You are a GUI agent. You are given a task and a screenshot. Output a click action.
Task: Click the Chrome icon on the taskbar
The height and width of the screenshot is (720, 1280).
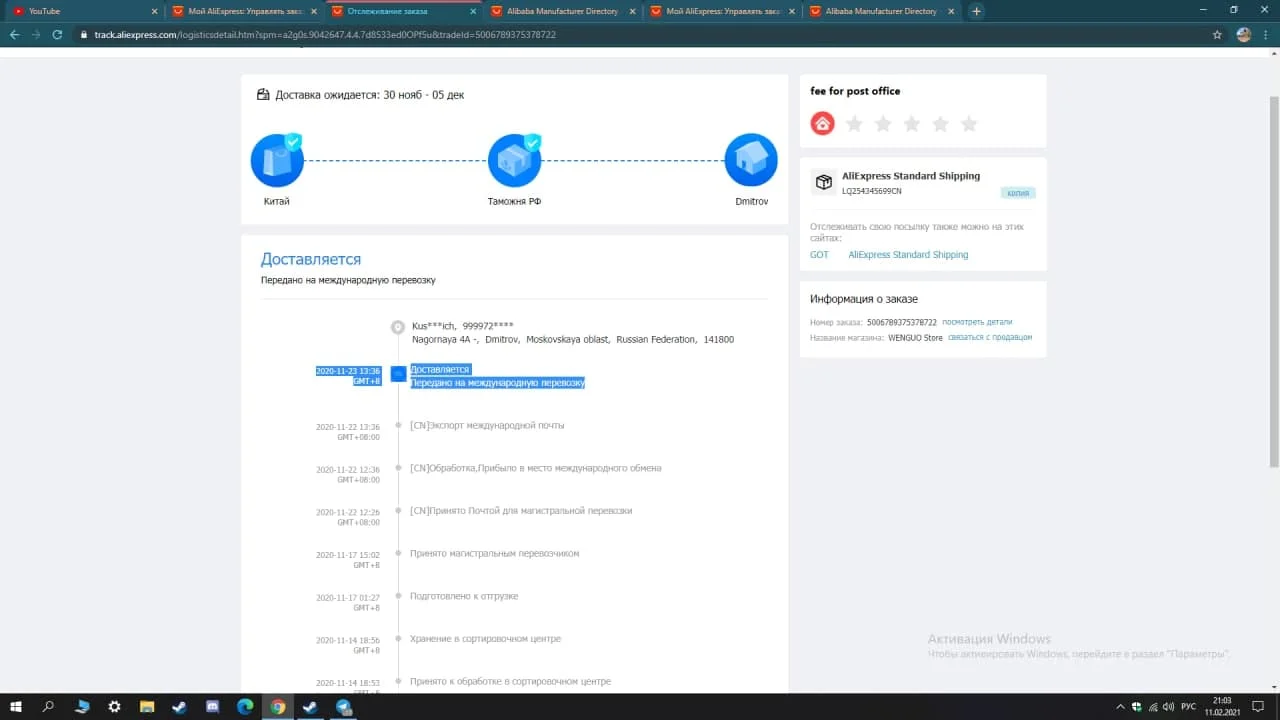coord(278,707)
